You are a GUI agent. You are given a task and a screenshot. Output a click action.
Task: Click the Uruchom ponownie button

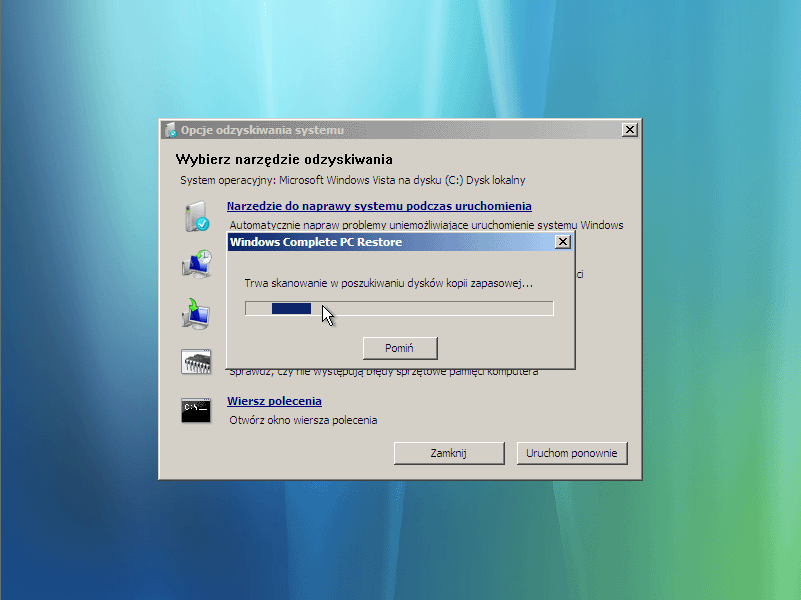pyautogui.click(x=572, y=453)
